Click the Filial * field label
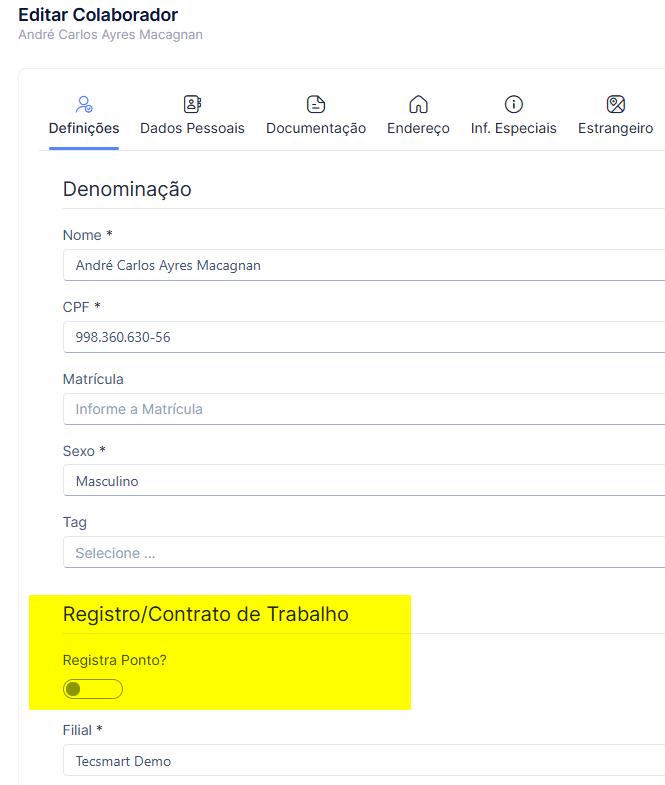 click(83, 730)
